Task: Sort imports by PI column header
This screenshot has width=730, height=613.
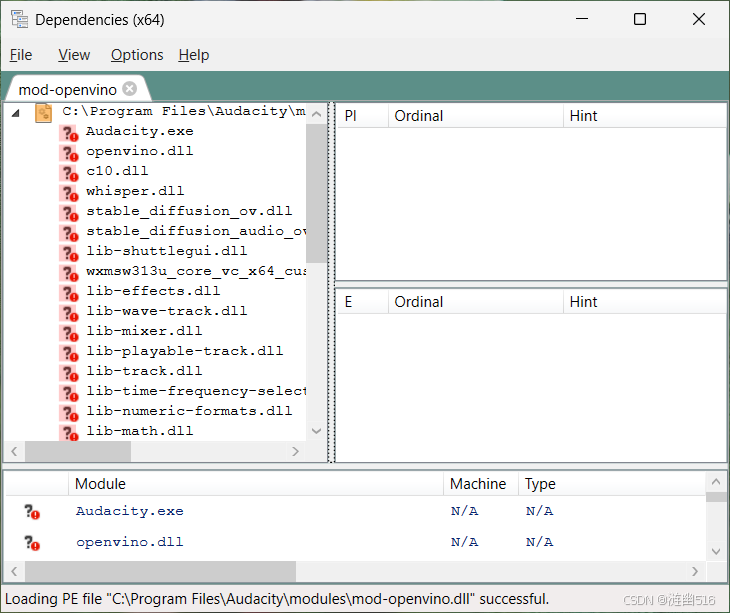Action: [362, 115]
